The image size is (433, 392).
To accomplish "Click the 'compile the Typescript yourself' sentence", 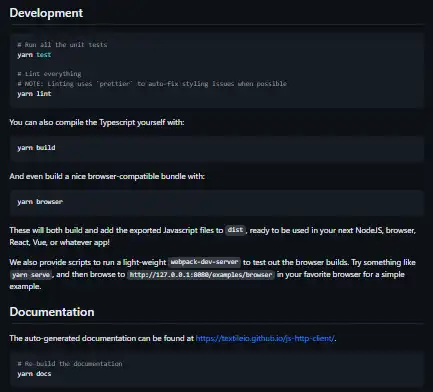I will [97, 122].
